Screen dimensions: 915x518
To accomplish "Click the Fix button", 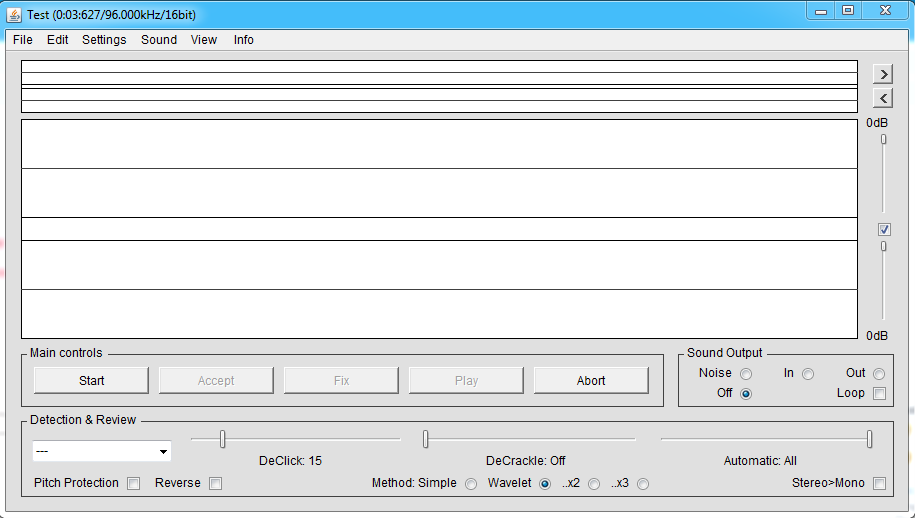I will pos(341,380).
